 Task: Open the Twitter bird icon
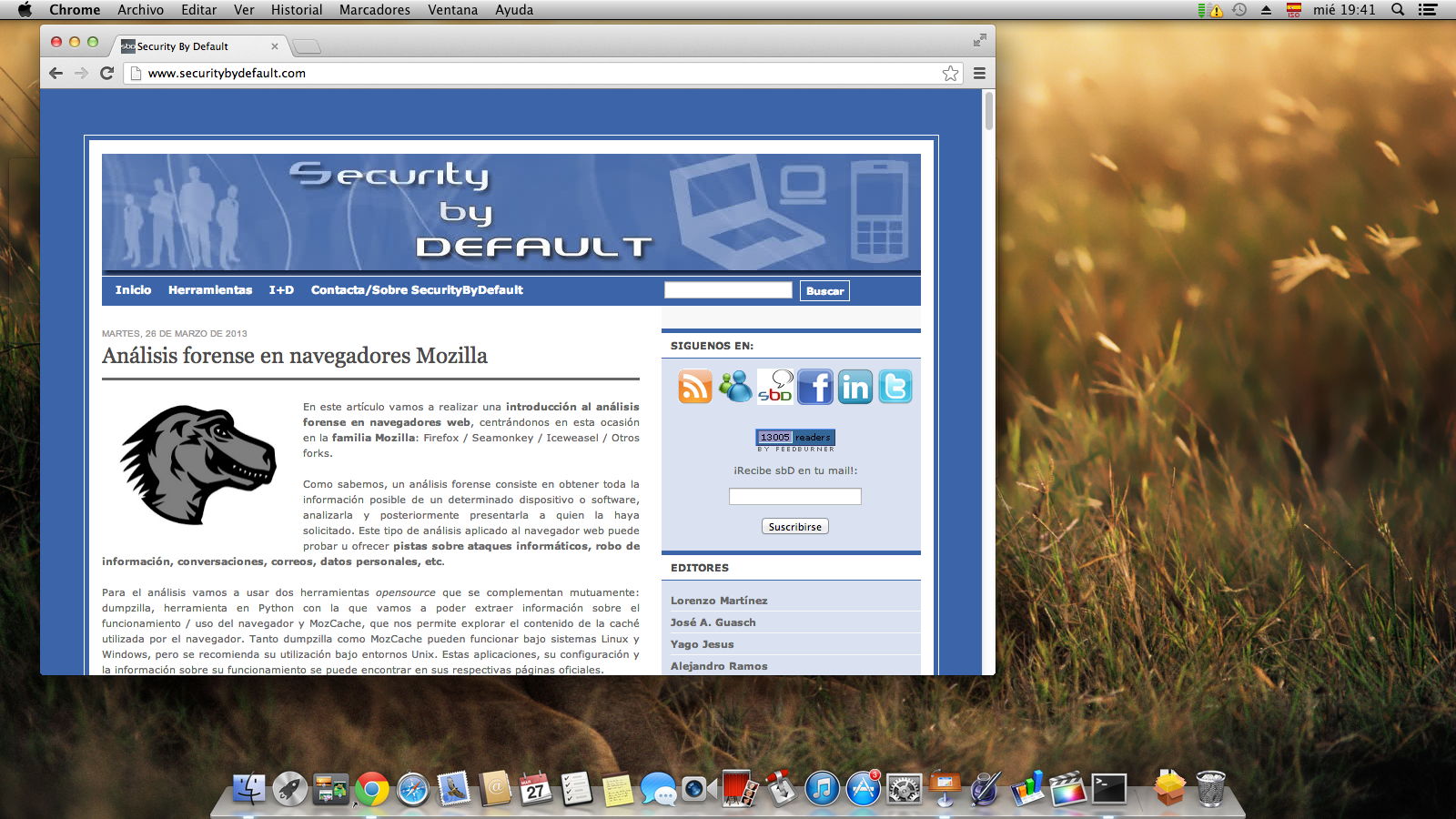(x=895, y=387)
